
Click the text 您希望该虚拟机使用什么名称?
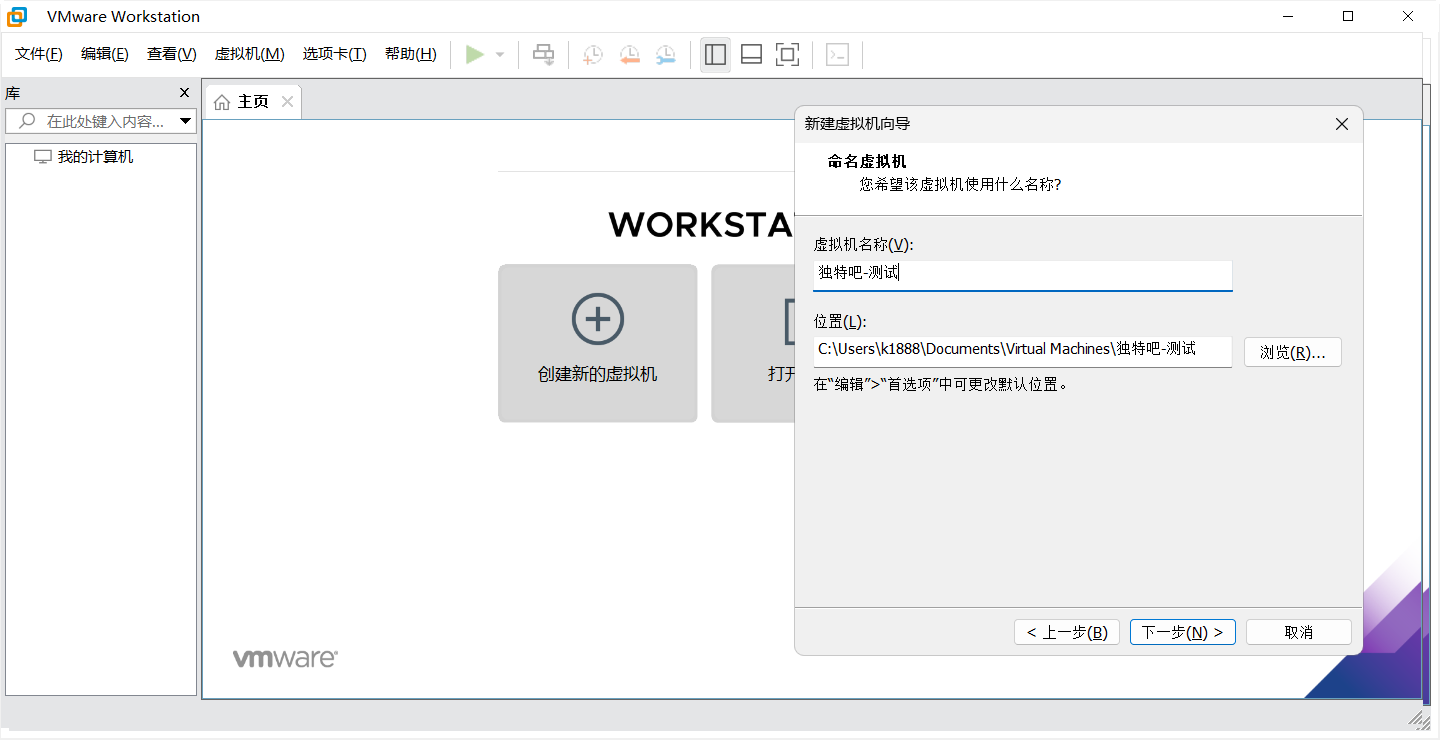(961, 184)
